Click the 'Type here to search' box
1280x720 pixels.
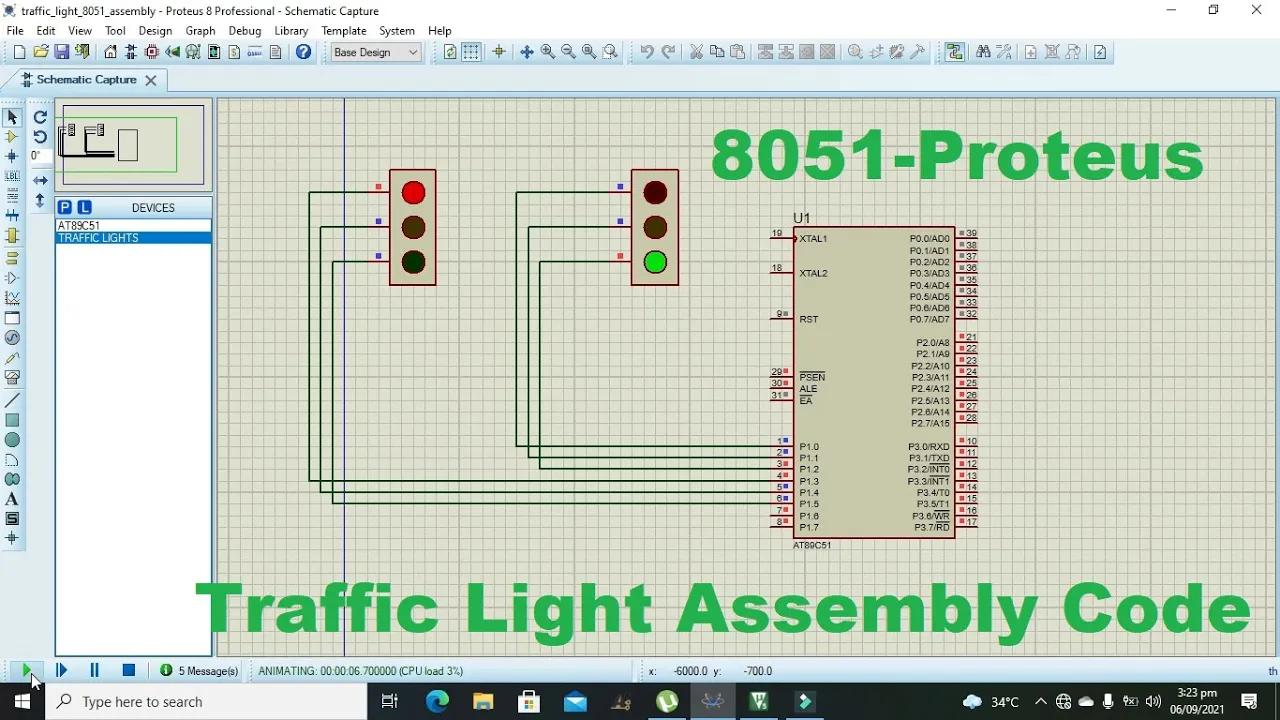(206, 702)
